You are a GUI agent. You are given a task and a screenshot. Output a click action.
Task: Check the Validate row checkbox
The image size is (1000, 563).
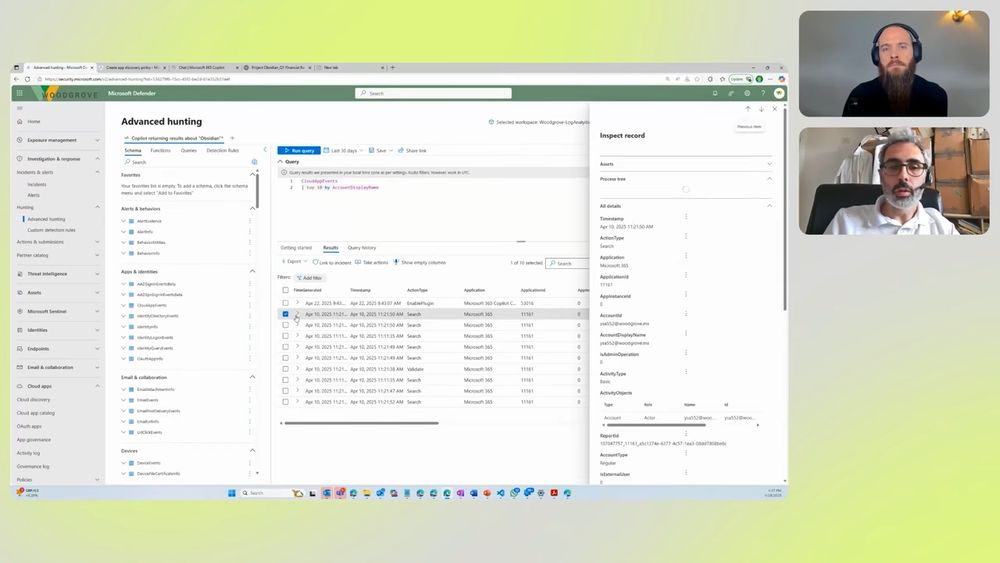286,369
